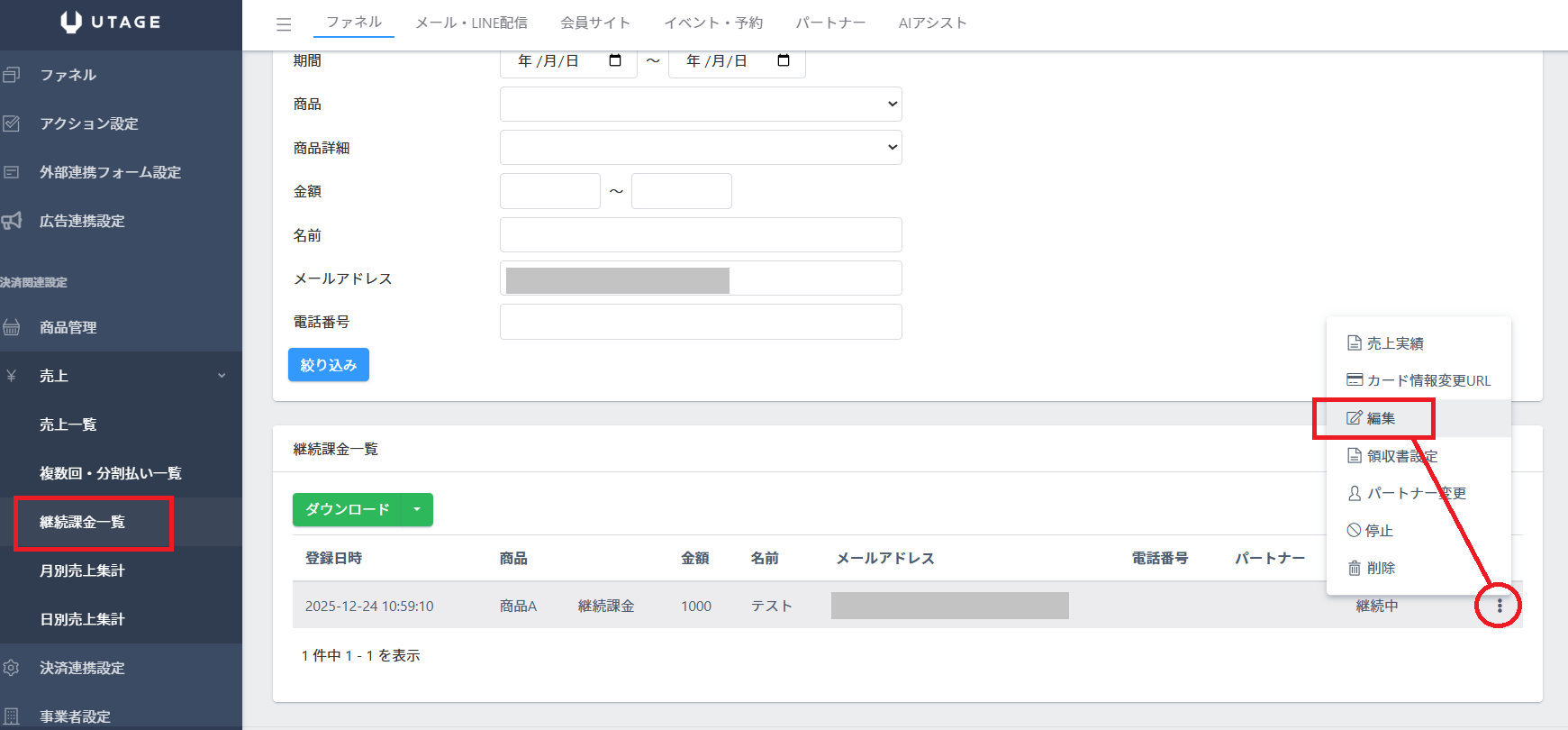Collapse the 売上 sidebar section

tap(221, 376)
